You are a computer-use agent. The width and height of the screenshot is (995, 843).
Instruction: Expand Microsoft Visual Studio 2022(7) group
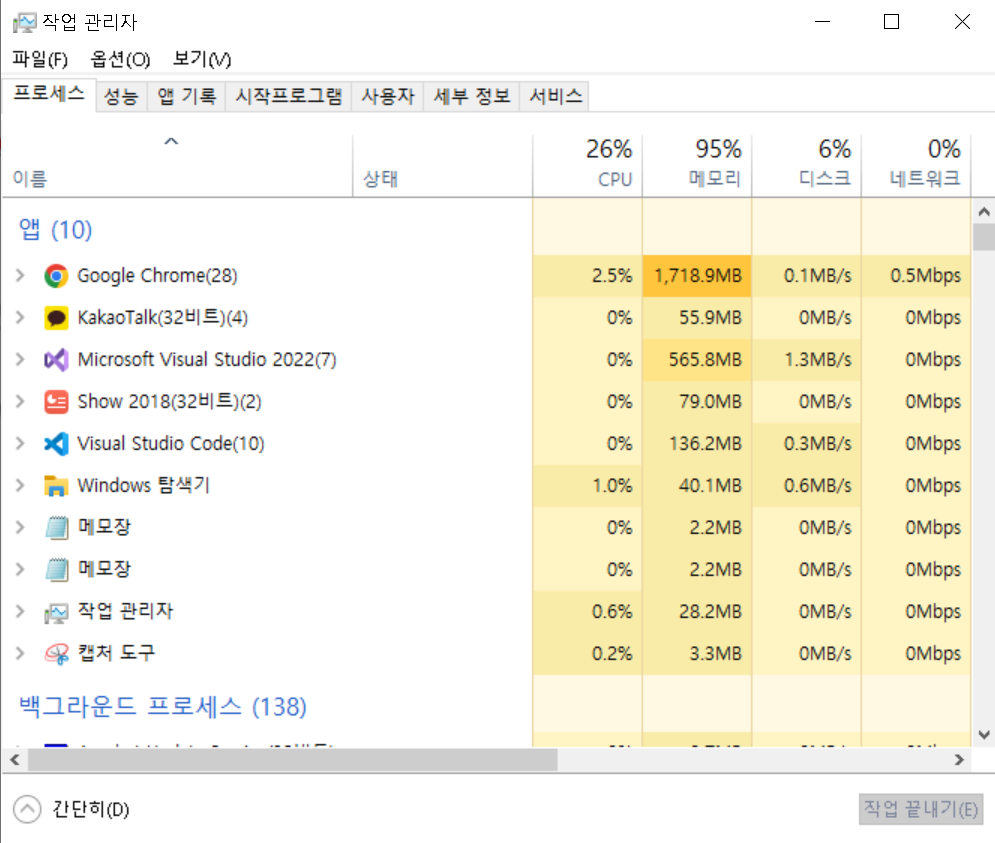[20, 359]
